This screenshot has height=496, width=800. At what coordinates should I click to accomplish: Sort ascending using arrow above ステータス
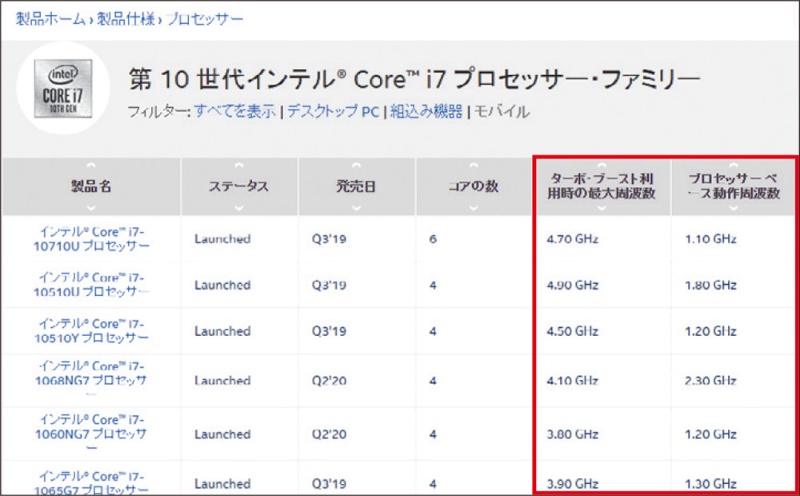click(x=238, y=165)
